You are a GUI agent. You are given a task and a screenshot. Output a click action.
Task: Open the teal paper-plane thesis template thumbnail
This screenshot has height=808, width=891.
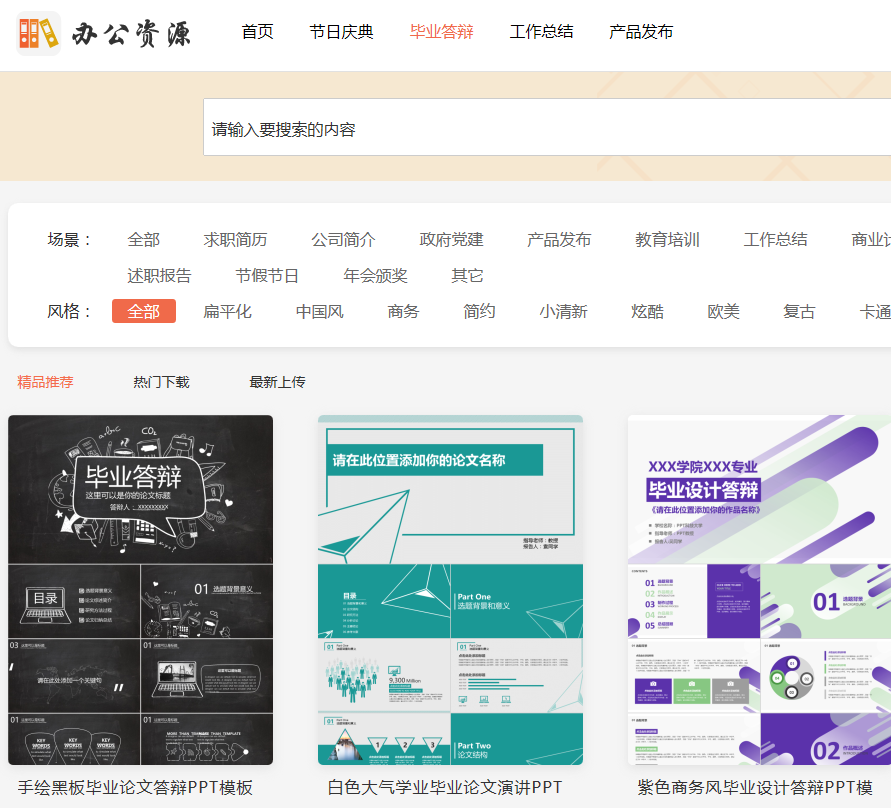tap(450, 590)
